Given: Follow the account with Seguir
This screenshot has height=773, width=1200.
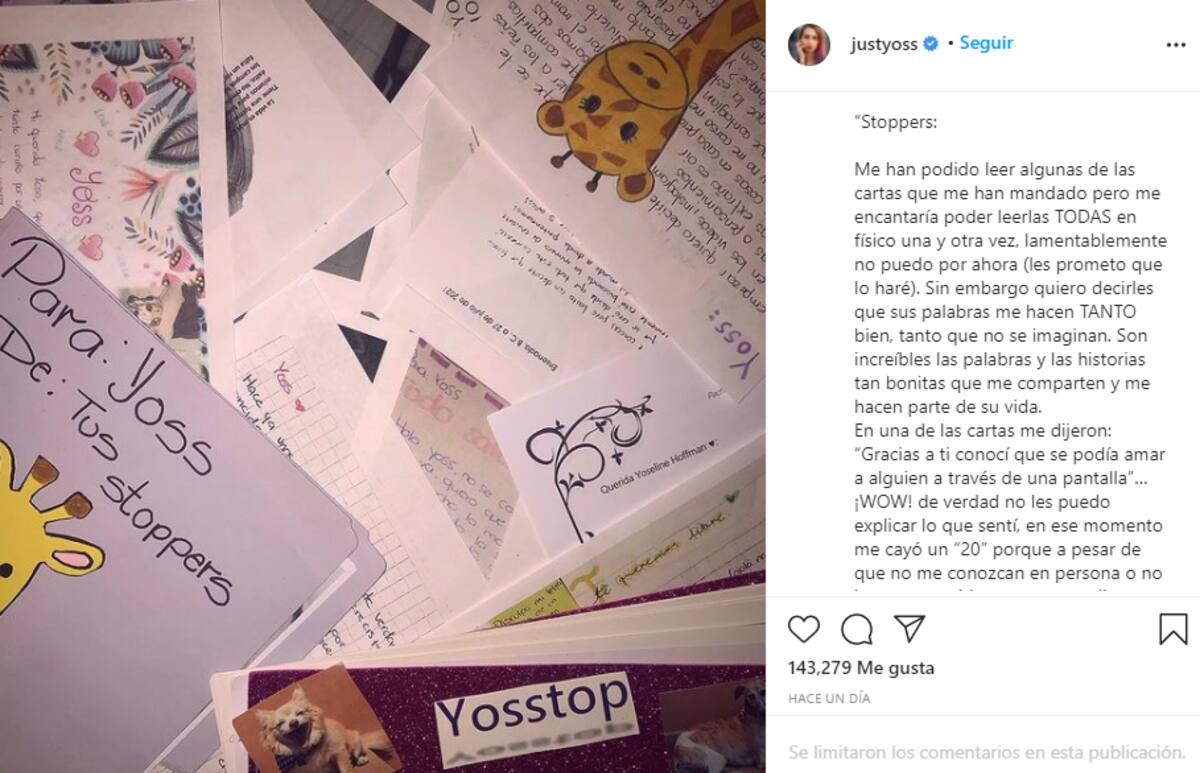Looking at the screenshot, I should pos(986,43).
